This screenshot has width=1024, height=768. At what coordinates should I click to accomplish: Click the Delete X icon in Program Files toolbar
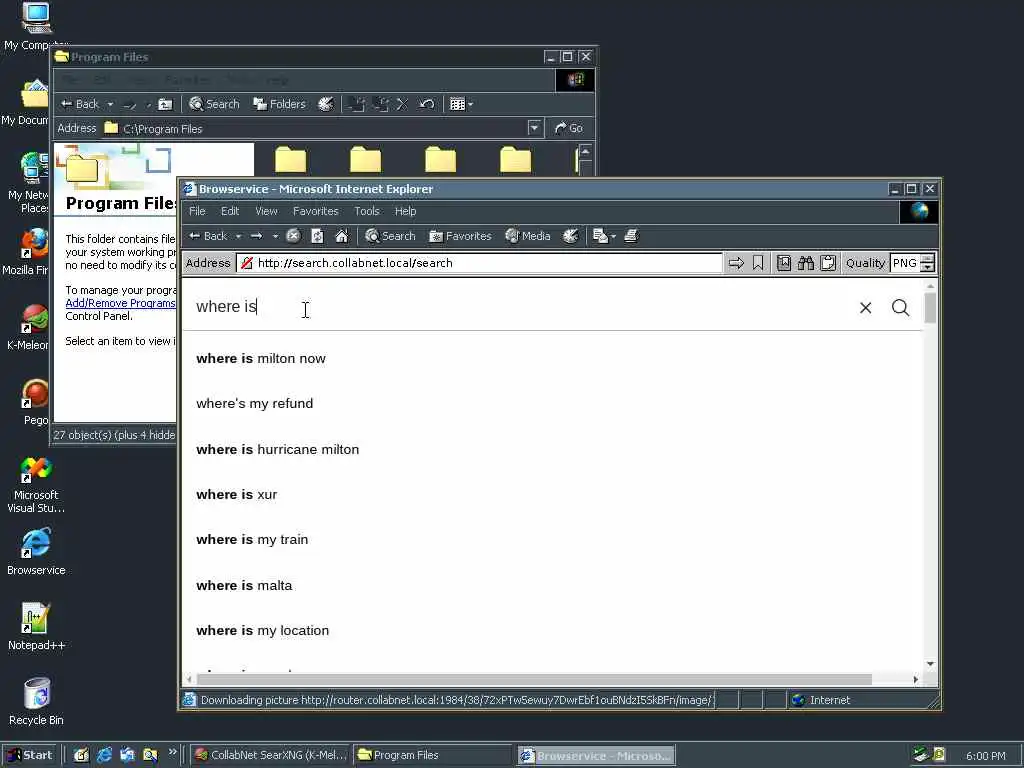pyautogui.click(x=402, y=104)
